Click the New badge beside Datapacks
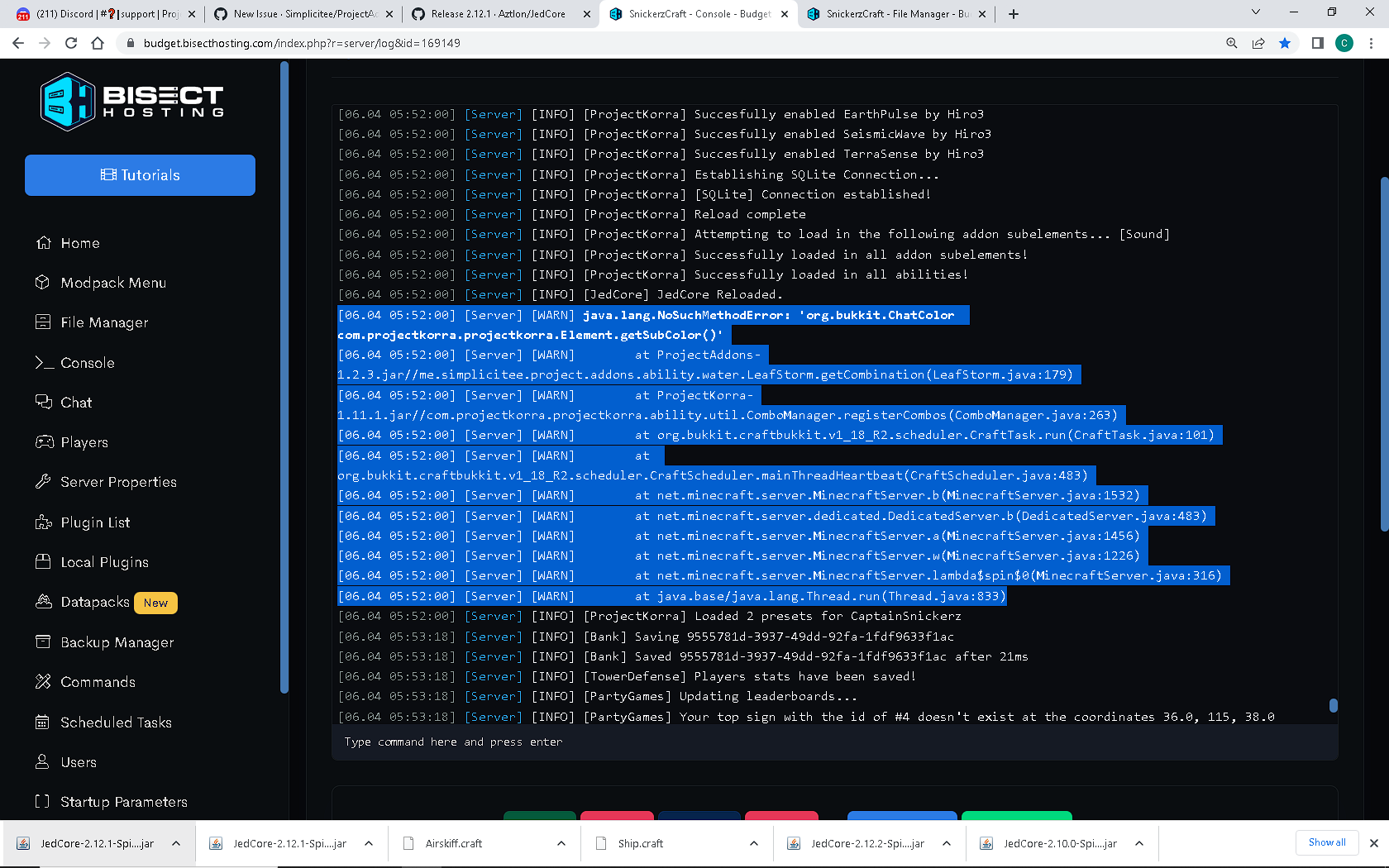 155,603
